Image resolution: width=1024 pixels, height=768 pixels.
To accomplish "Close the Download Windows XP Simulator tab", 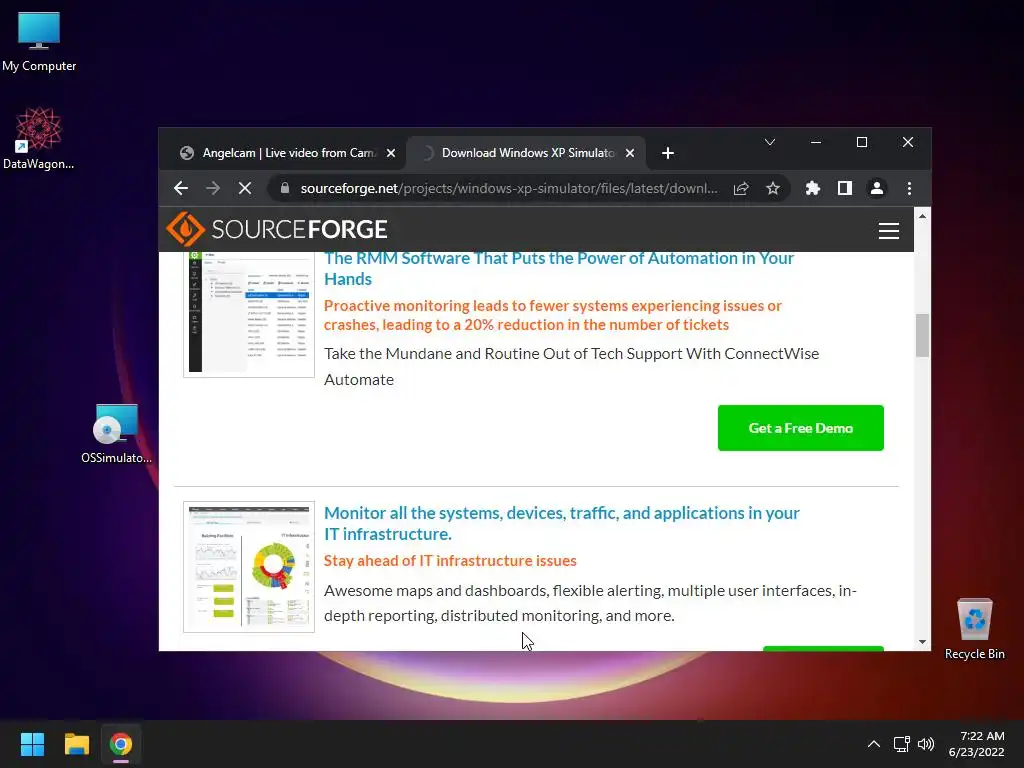I will pyautogui.click(x=630, y=153).
